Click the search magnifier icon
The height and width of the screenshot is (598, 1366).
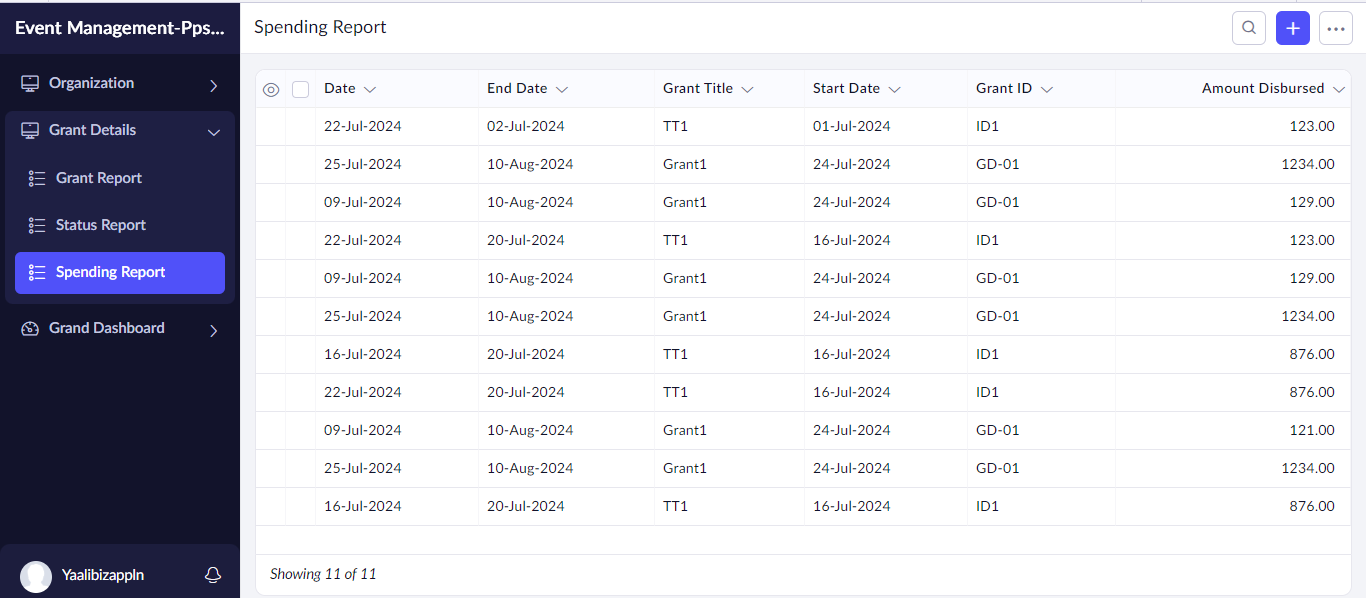[1248, 28]
